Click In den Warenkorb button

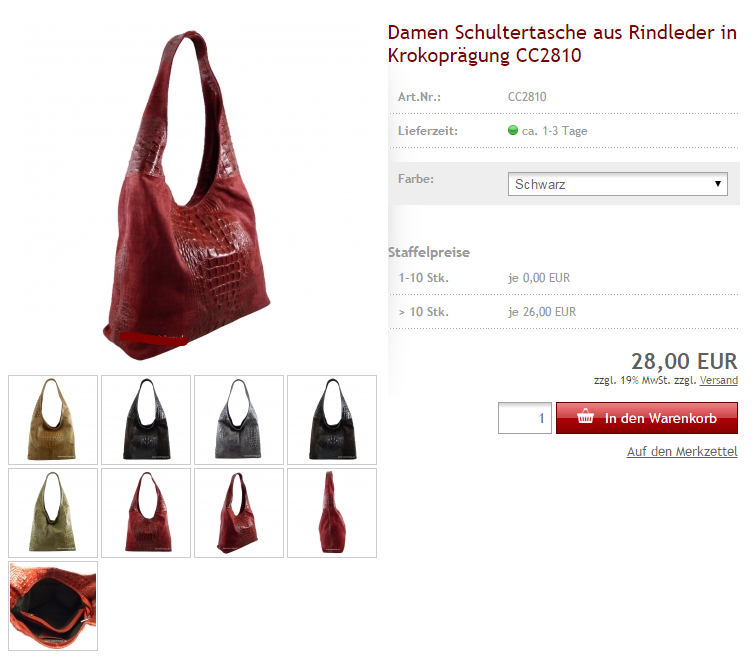(647, 418)
